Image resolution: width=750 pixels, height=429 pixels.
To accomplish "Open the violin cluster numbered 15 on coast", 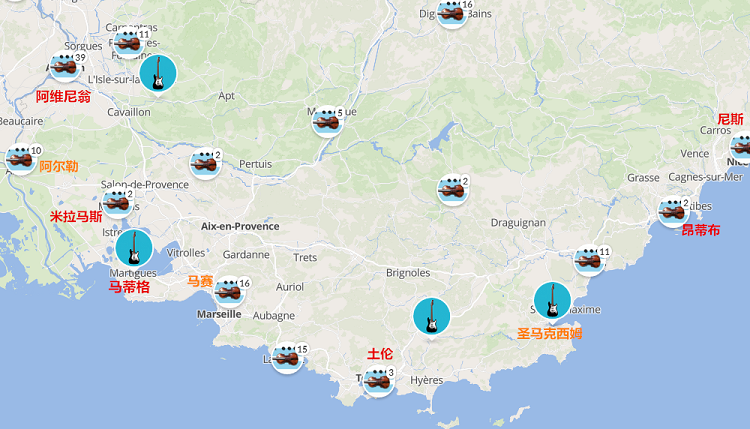I will coord(287,358).
